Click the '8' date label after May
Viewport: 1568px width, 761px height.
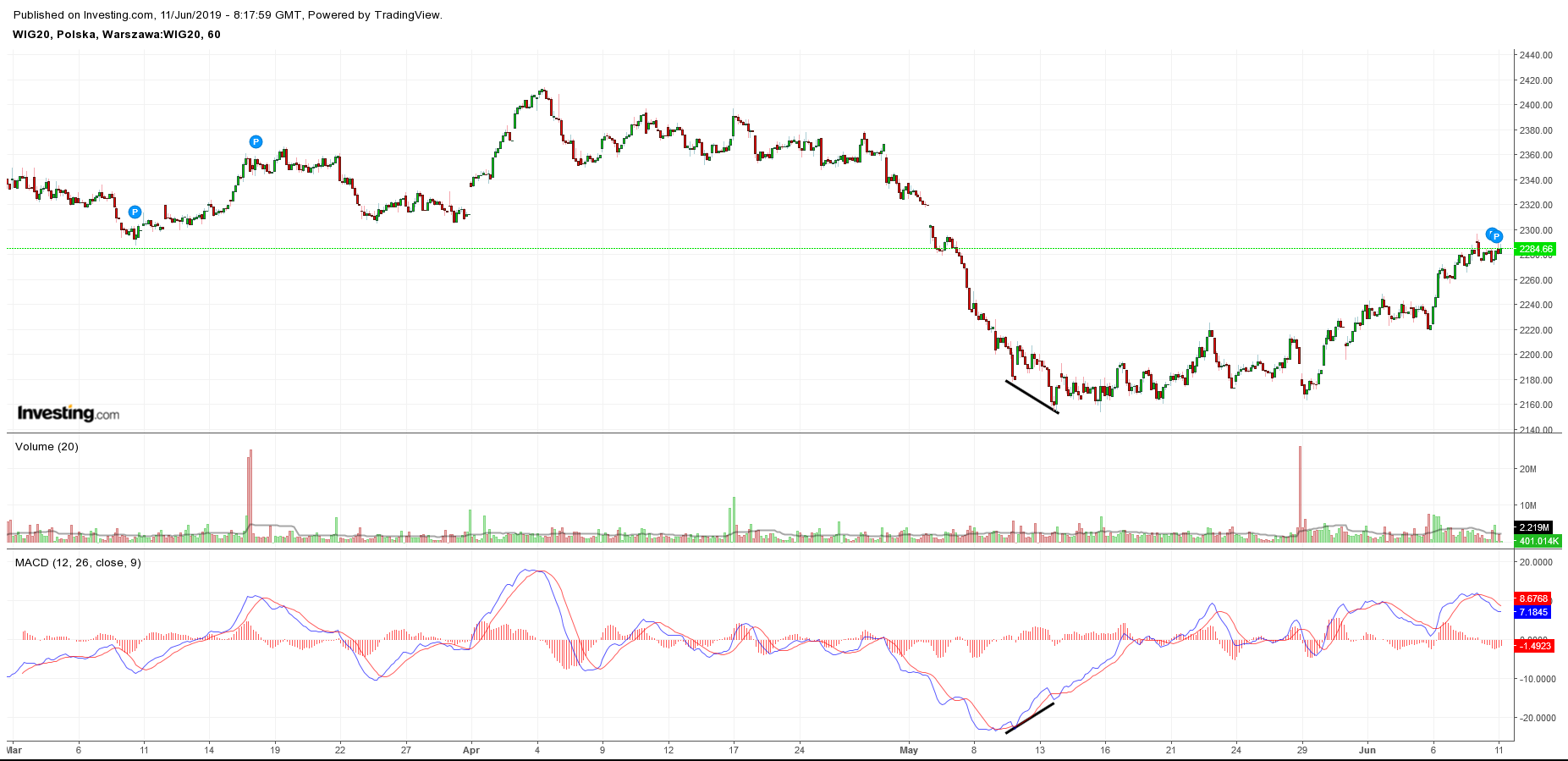[974, 750]
